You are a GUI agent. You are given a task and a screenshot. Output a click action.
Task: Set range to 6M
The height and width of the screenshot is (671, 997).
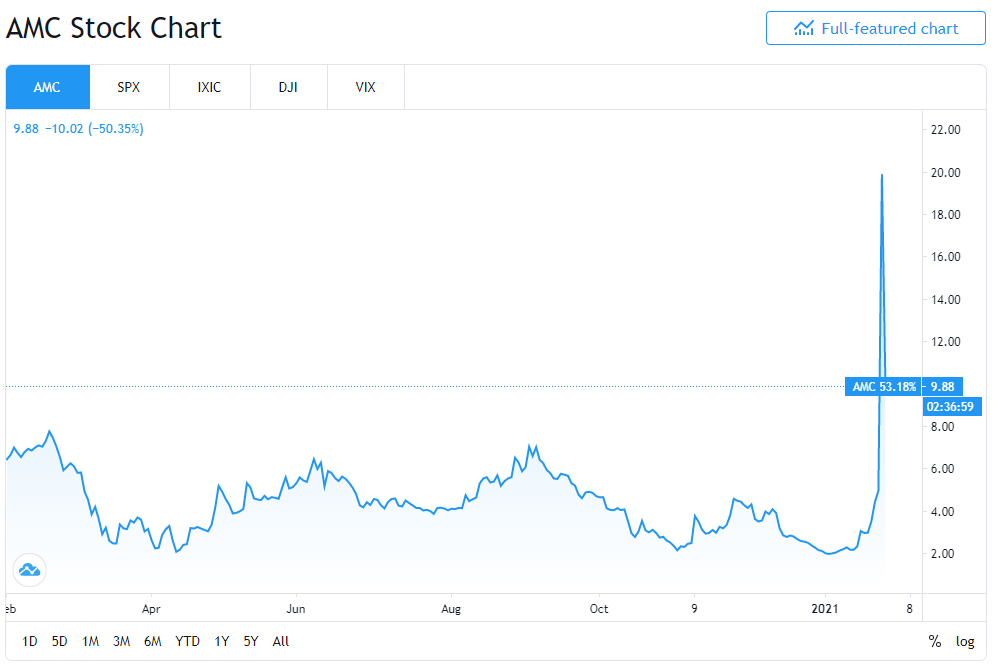[x=153, y=641]
